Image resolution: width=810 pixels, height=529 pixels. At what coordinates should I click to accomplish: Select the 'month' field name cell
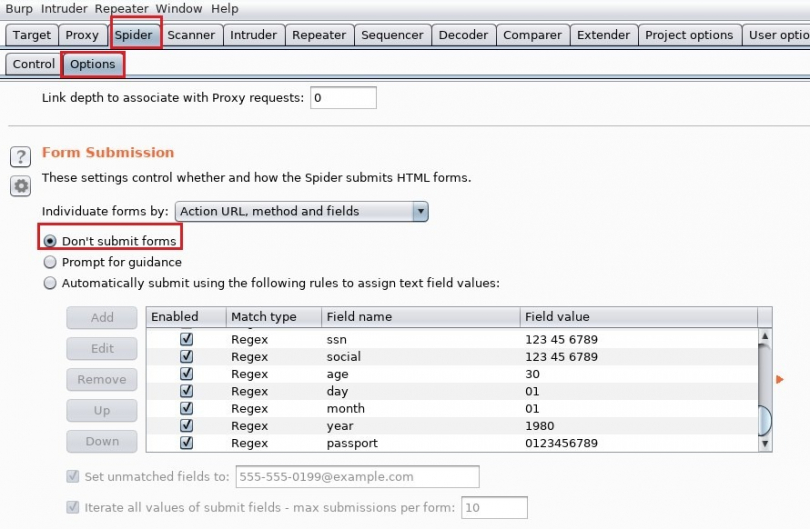point(420,409)
